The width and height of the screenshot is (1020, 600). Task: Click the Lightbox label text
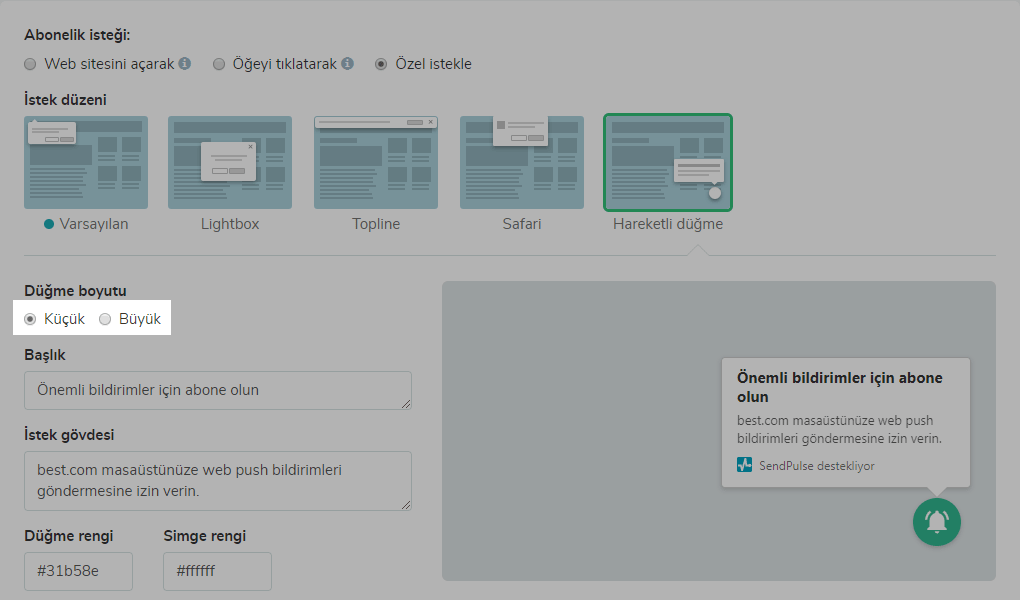coord(230,224)
